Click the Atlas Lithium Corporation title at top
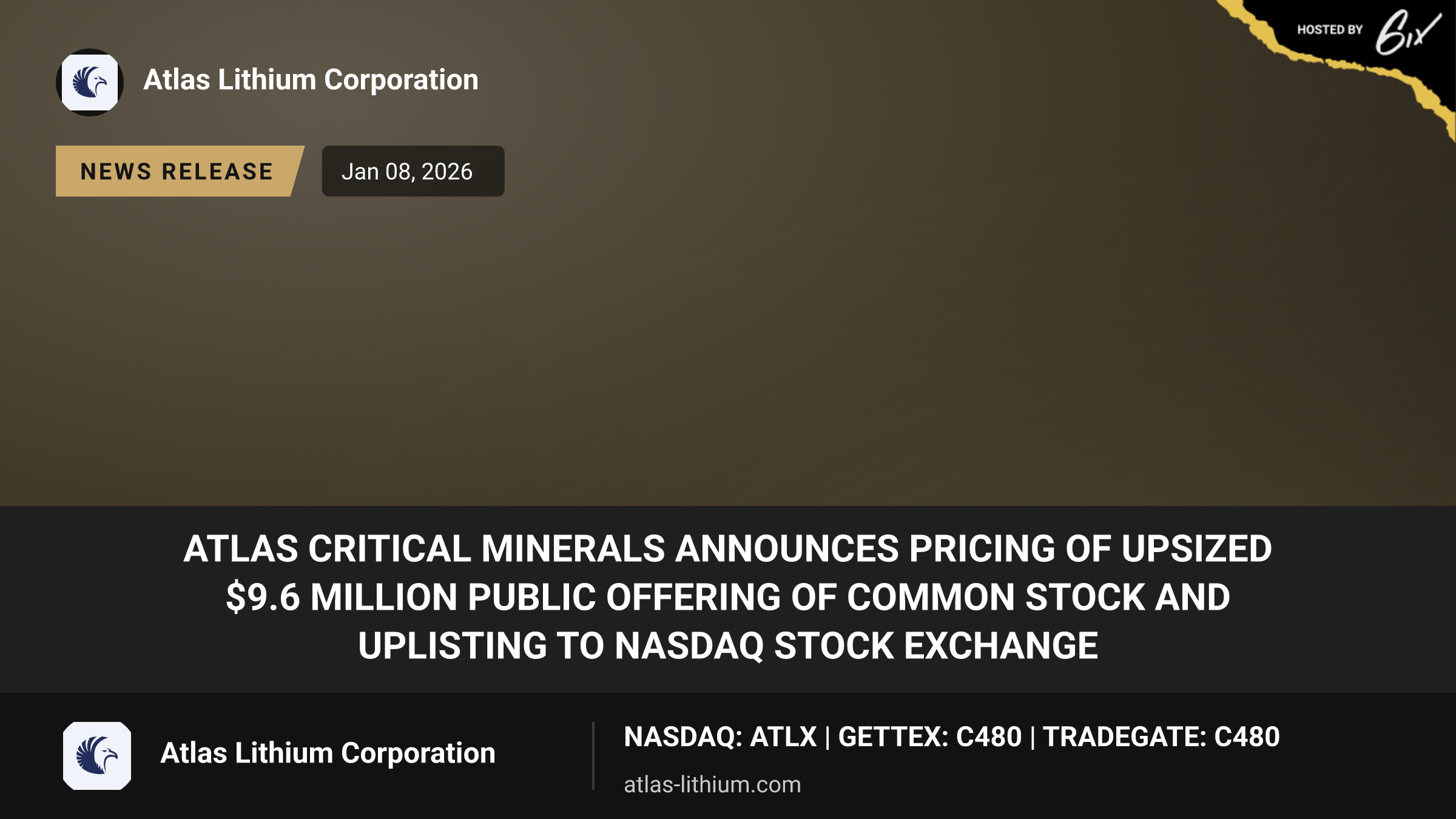 (x=311, y=80)
